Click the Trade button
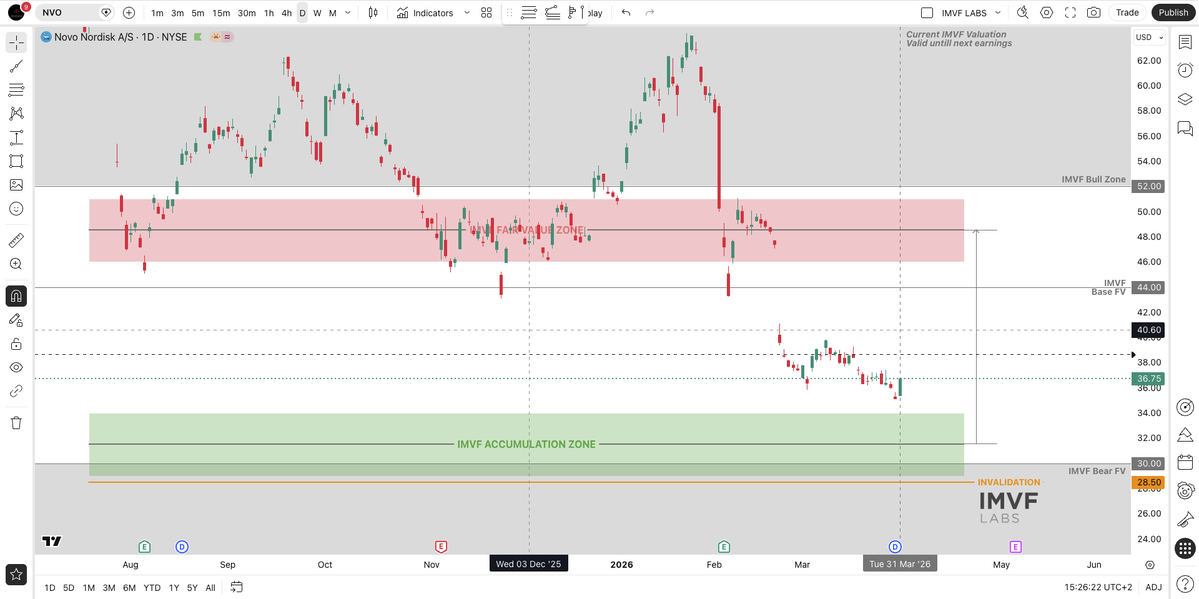This screenshot has height=599, width=1199. [1127, 12]
